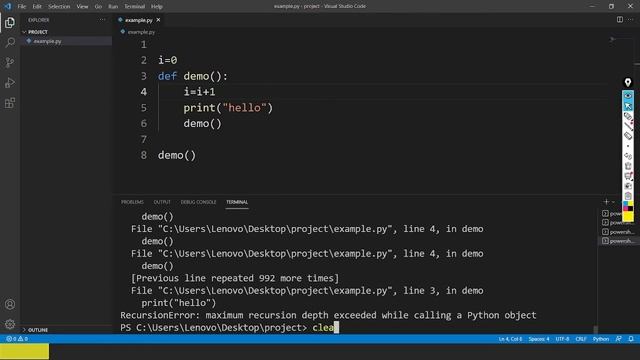640x360 pixels.
Task: Select example.py file in Explorer tree
Action: coord(66,41)
